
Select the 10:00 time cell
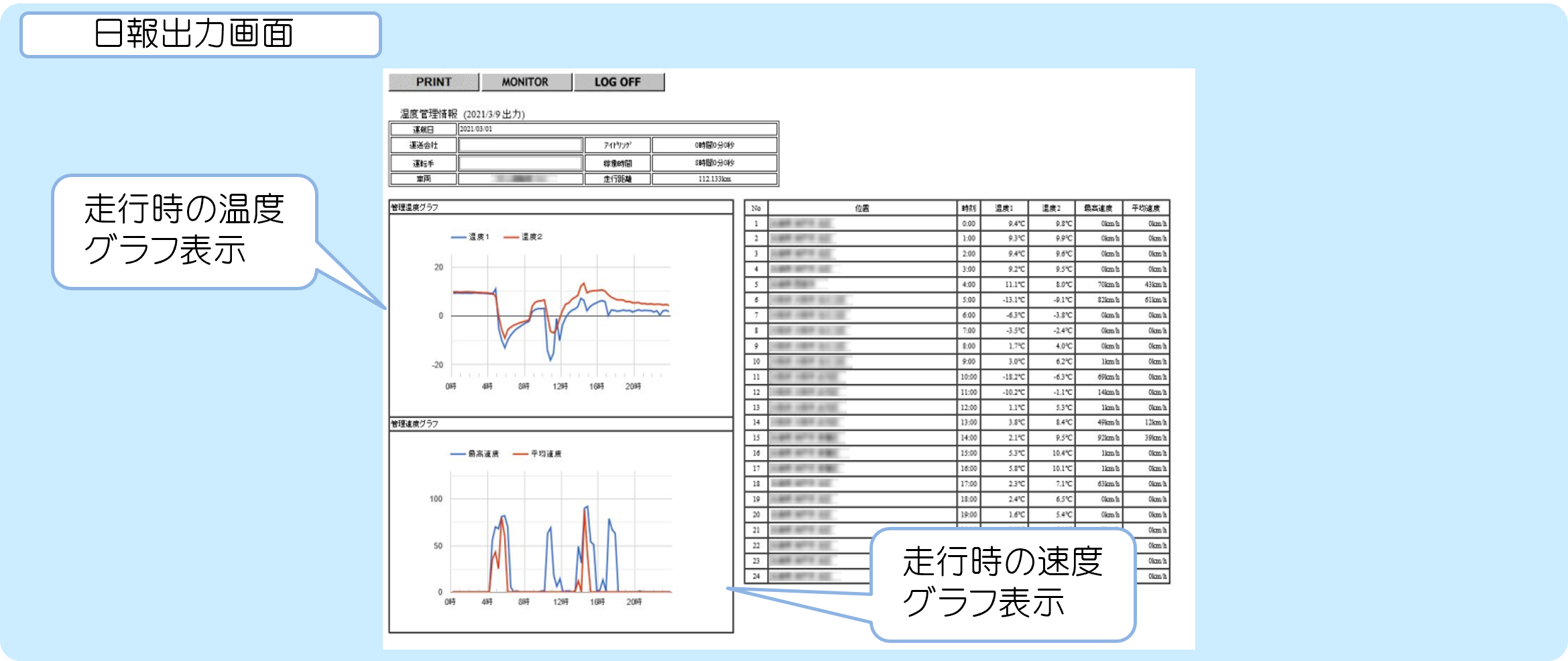click(x=969, y=377)
